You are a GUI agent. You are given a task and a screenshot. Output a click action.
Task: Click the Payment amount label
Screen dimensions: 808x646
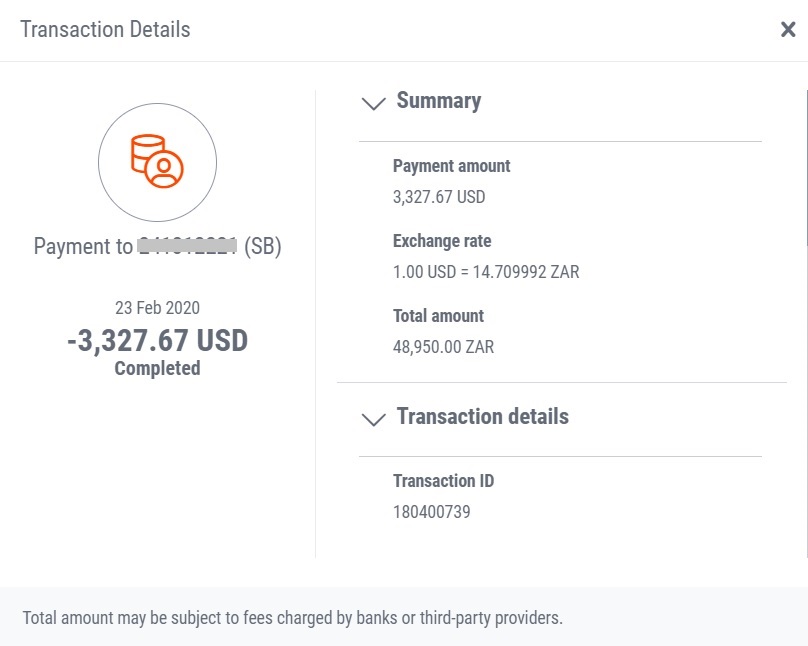pyautogui.click(x=451, y=166)
